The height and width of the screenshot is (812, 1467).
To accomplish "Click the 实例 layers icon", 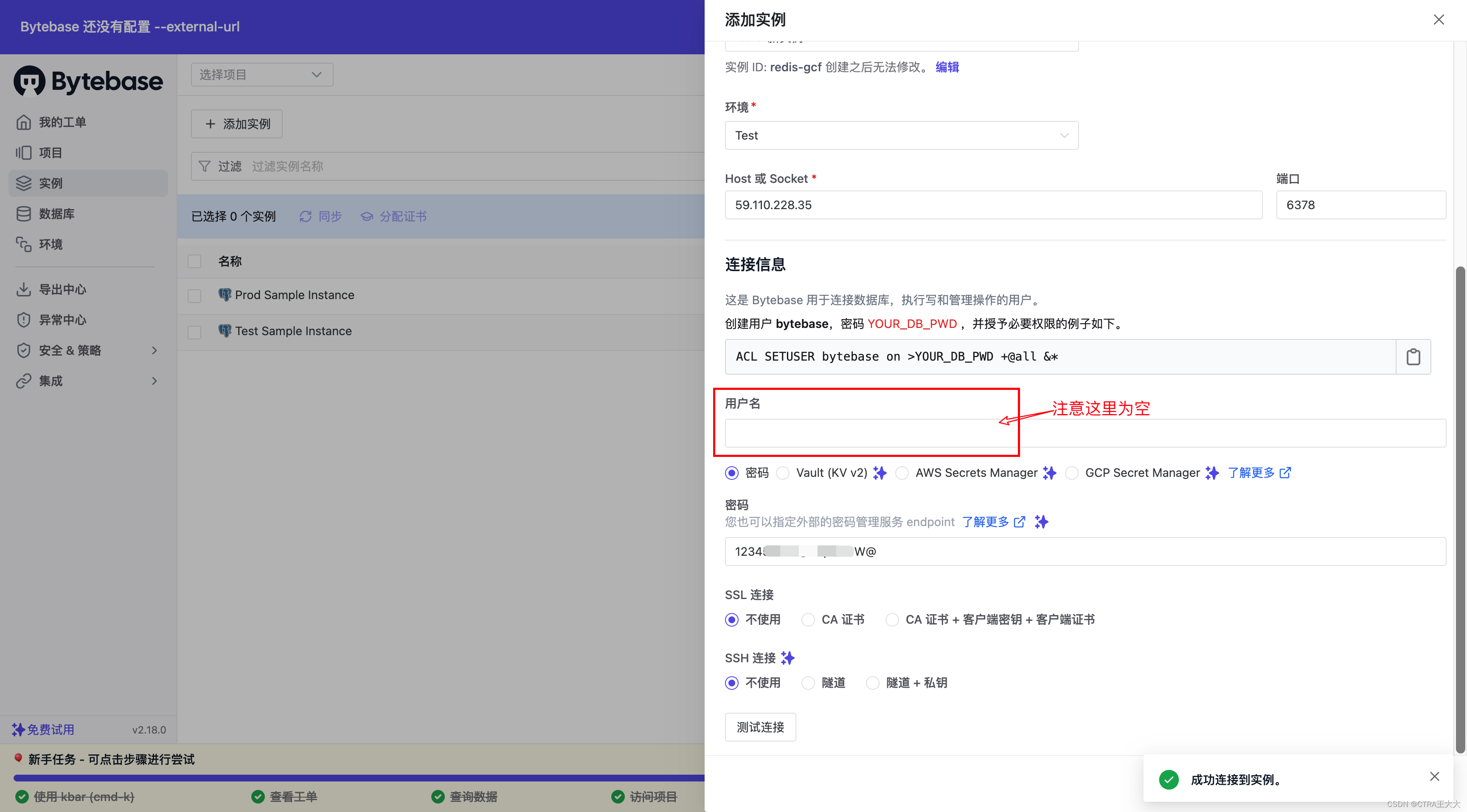I will (23, 183).
